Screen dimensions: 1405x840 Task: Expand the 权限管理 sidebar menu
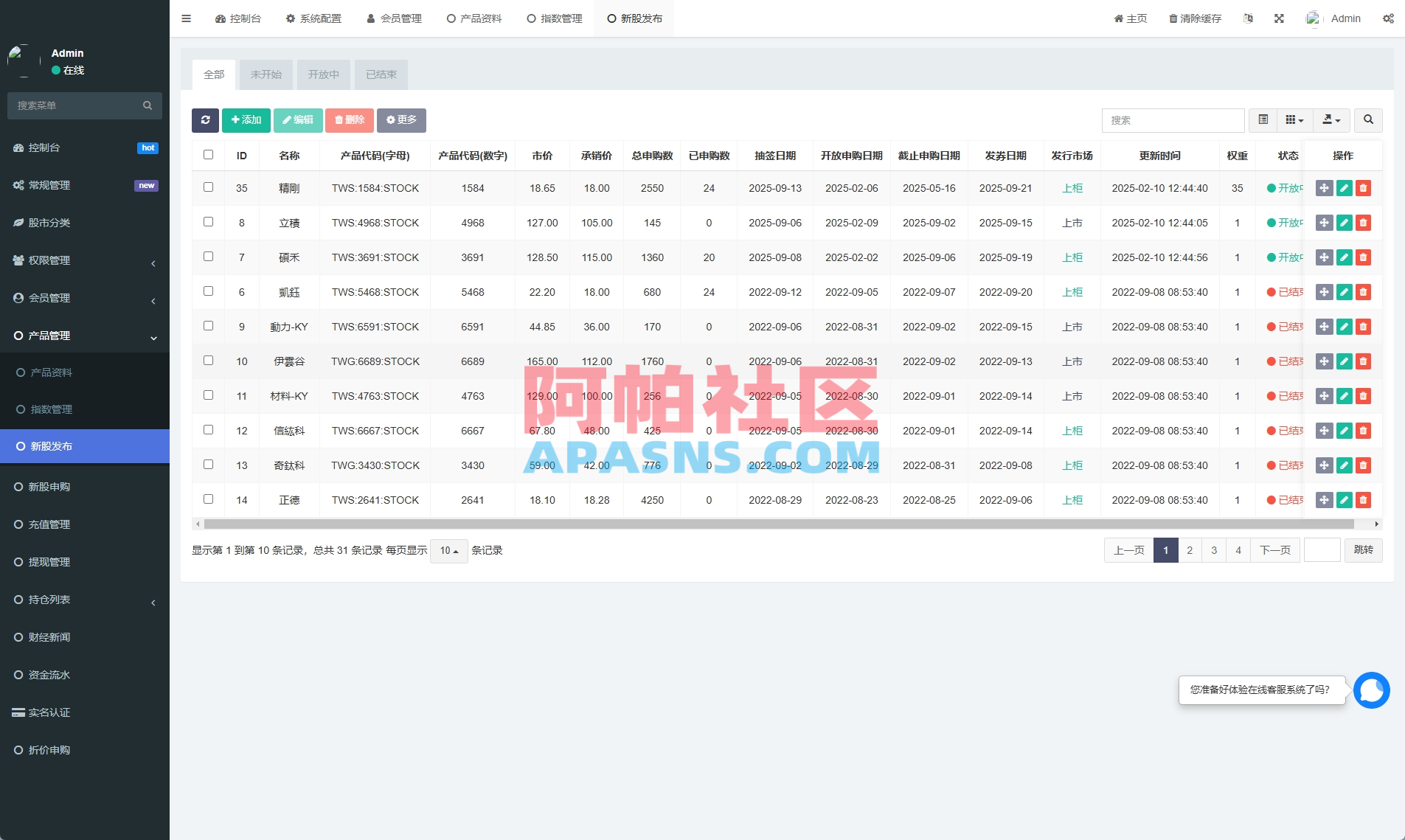click(x=84, y=260)
